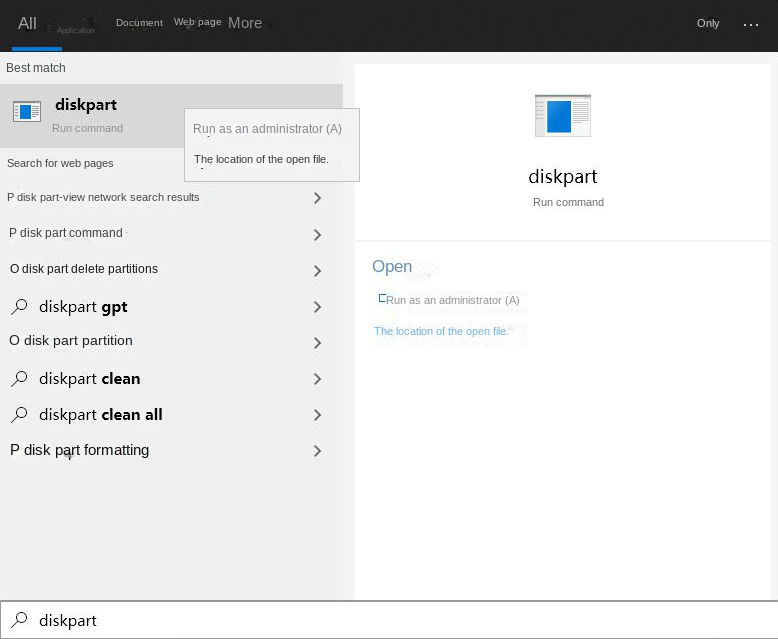
Task: Click the diskpart icon in Best match
Action: point(27,111)
